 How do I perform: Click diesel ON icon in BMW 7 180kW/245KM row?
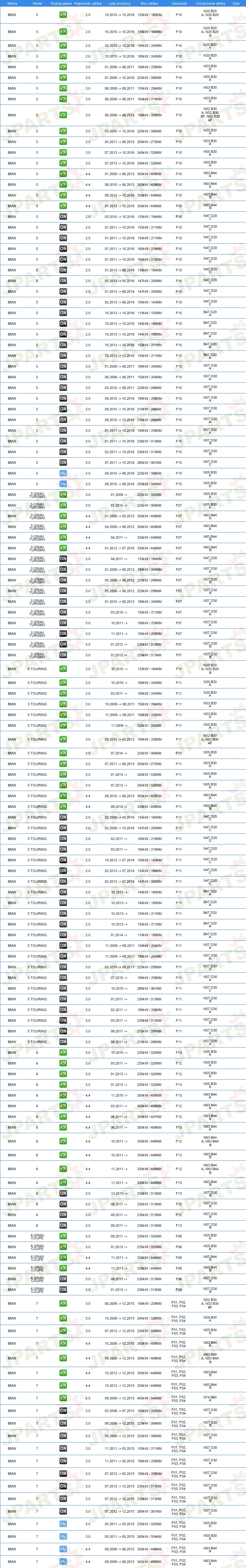point(63,1411)
